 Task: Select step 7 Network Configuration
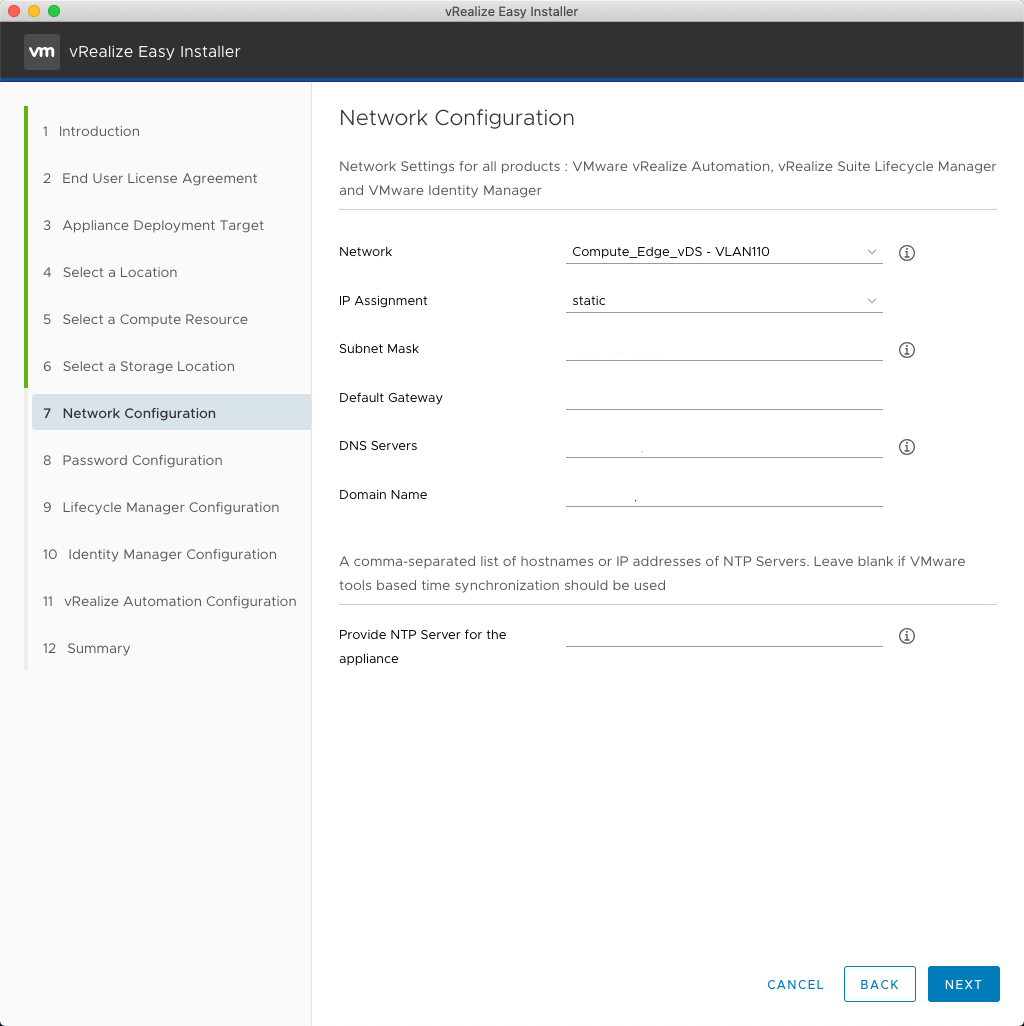coord(171,412)
